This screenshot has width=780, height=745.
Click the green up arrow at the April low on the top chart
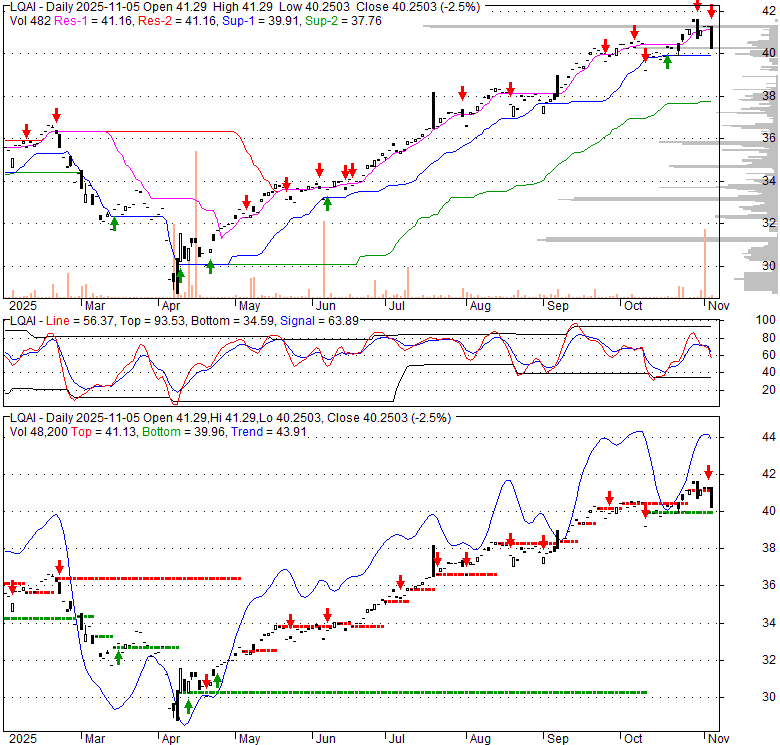(x=180, y=273)
